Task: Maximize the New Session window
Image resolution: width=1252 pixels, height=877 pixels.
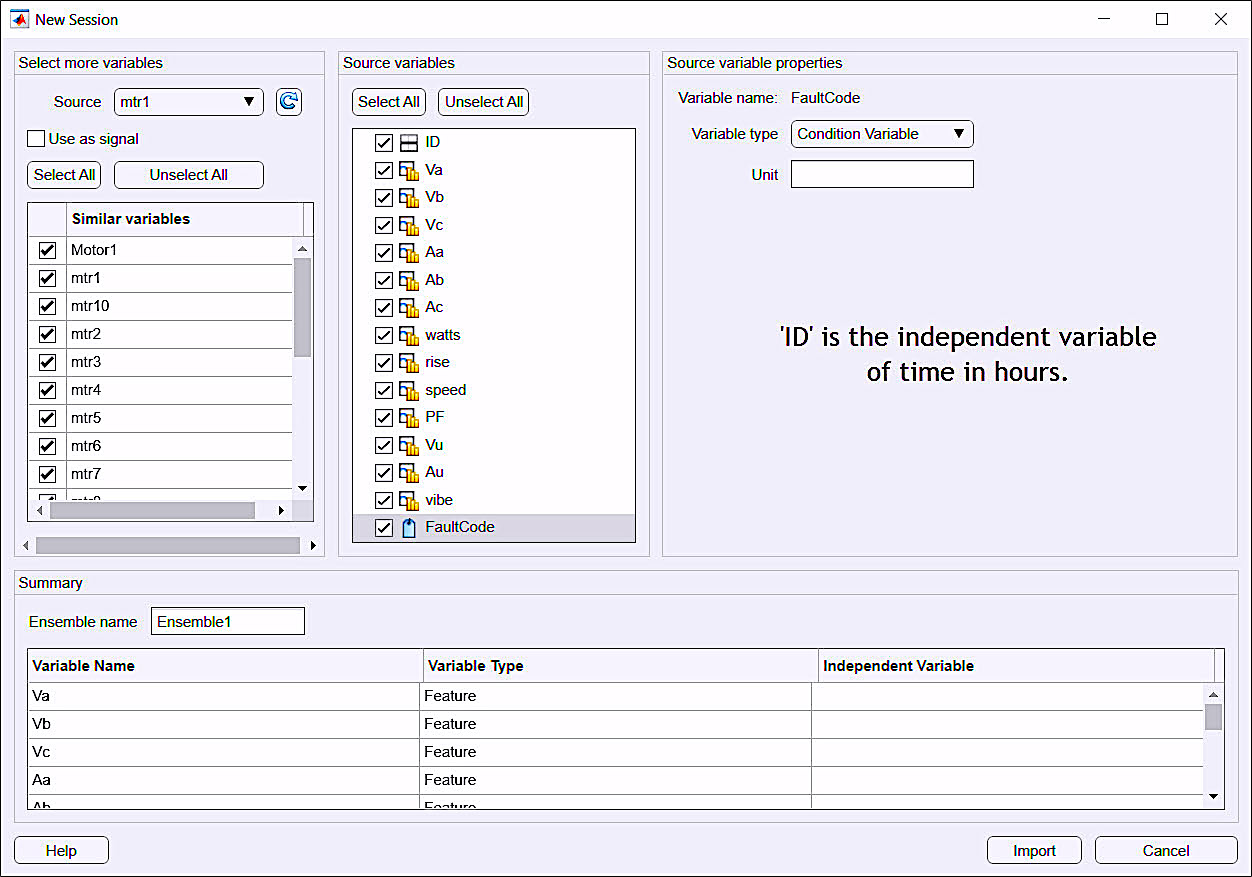Action: pos(1162,19)
